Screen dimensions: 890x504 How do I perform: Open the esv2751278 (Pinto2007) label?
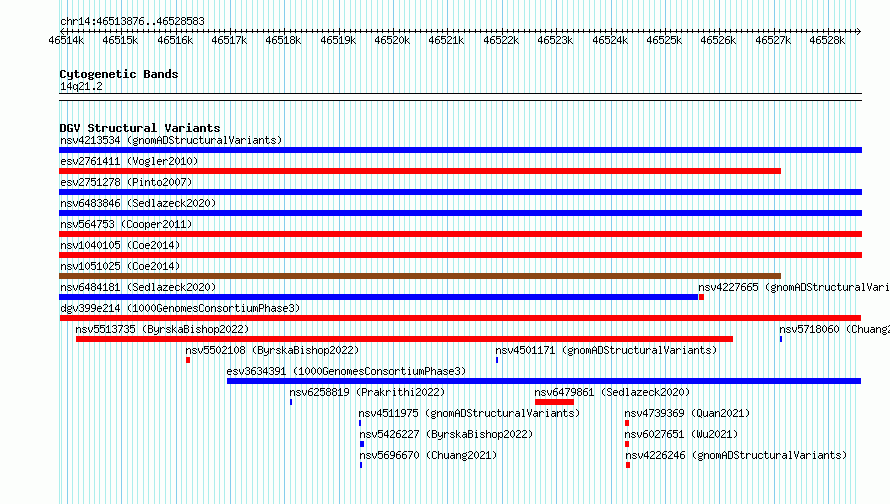[x=126, y=182]
